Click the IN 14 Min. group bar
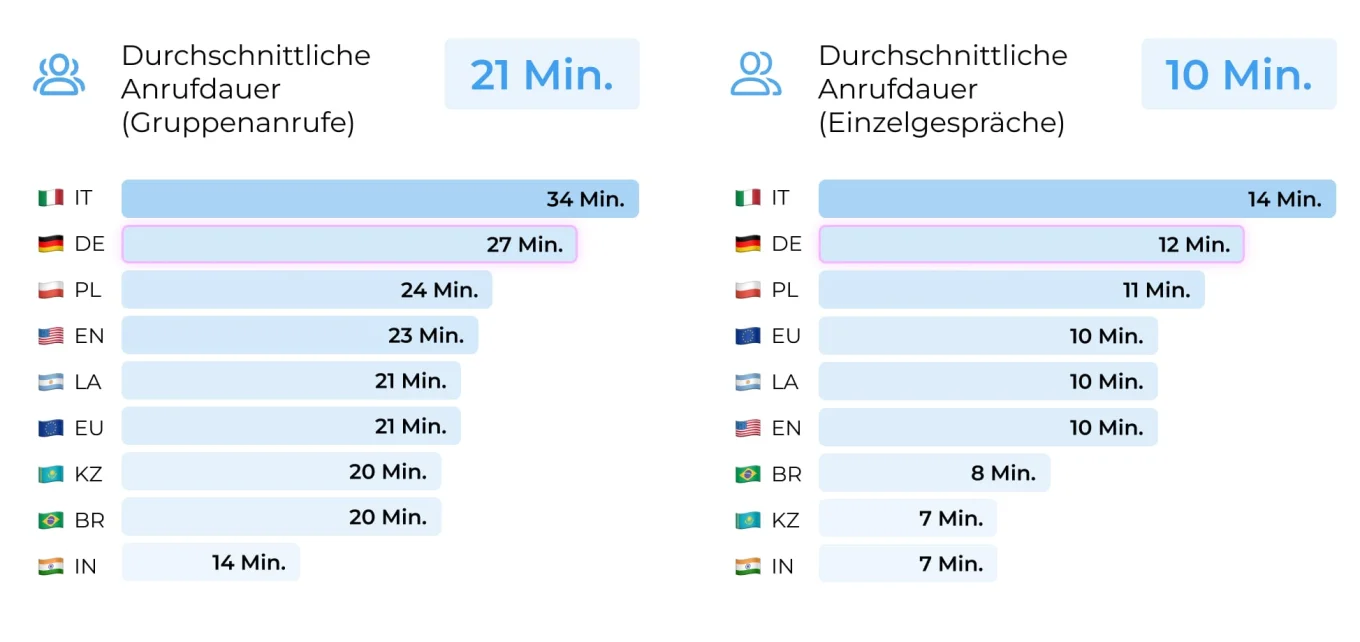The height and width of the screenshot is (642, 1360). coord(211,562)
